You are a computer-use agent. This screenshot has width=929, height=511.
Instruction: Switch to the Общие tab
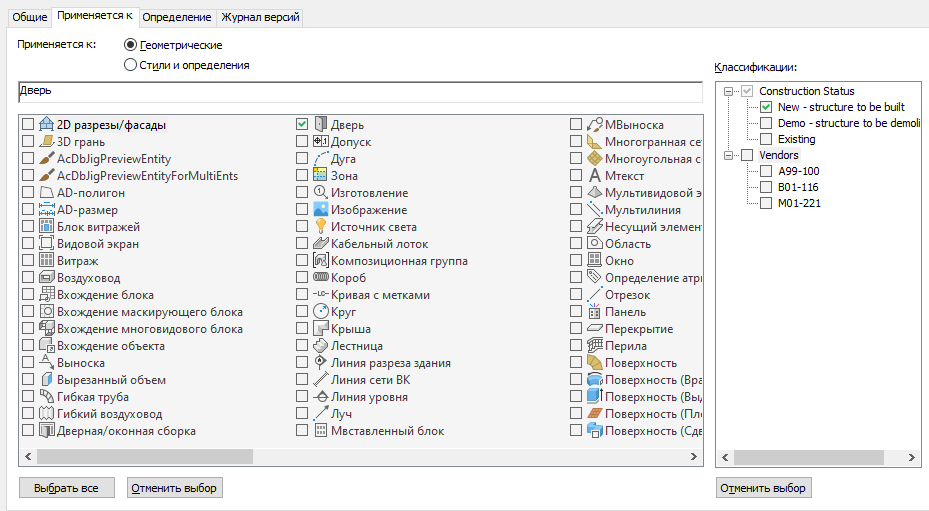[29, 17]
